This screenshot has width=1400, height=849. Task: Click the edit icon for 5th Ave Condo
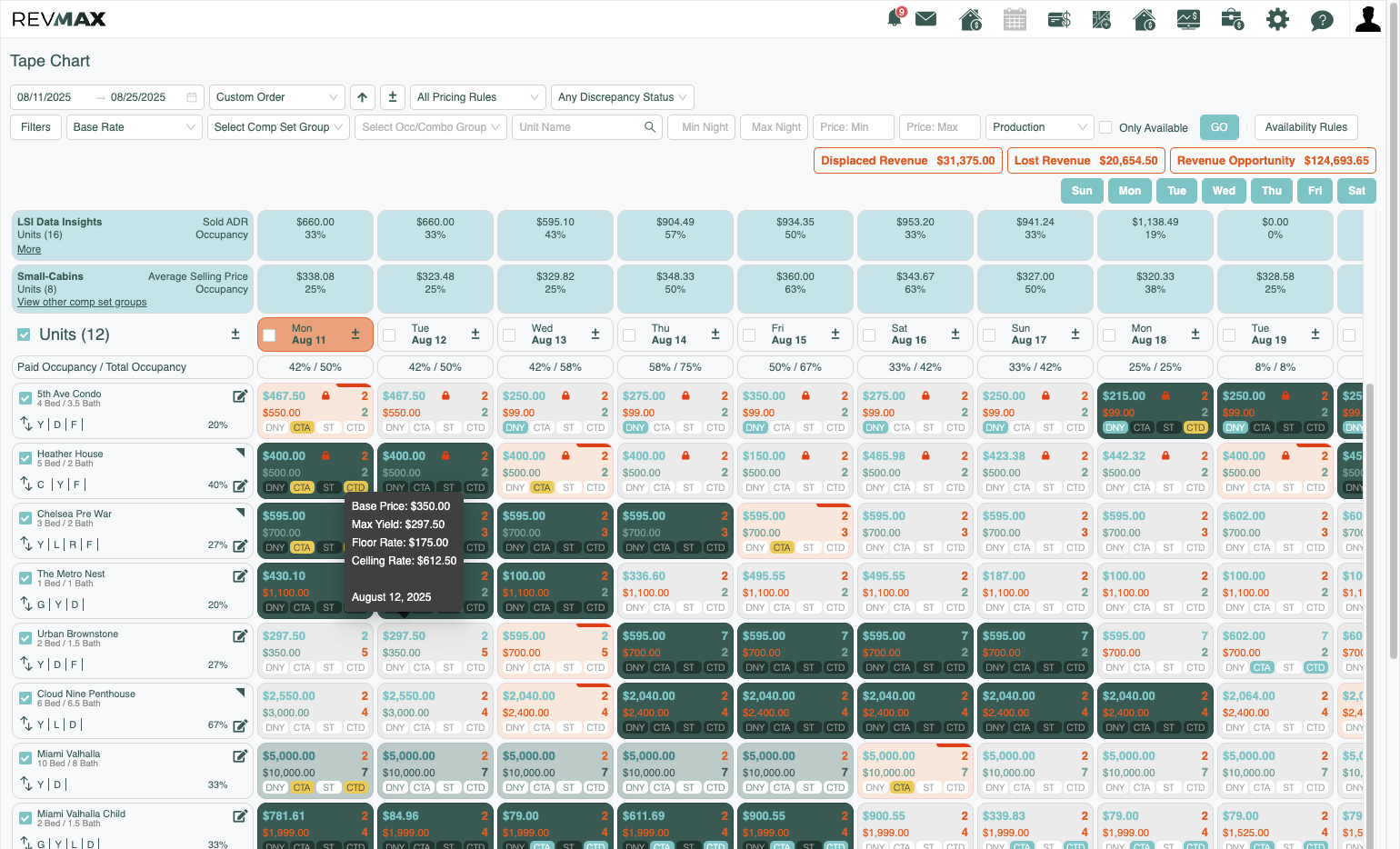click(240, 396)
